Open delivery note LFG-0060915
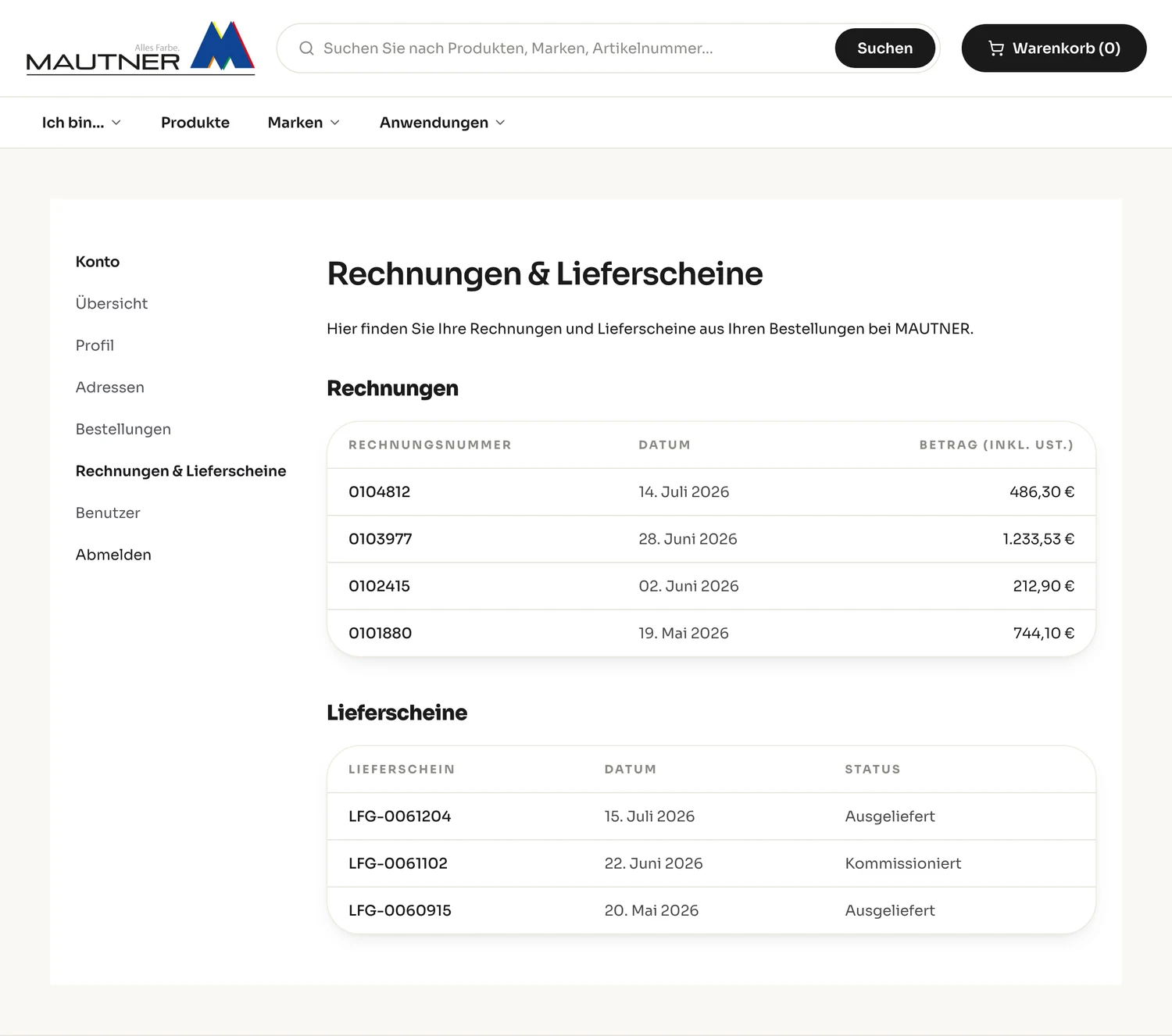The height and width of the screenshot is (1036, 1172). coord(400,910)
